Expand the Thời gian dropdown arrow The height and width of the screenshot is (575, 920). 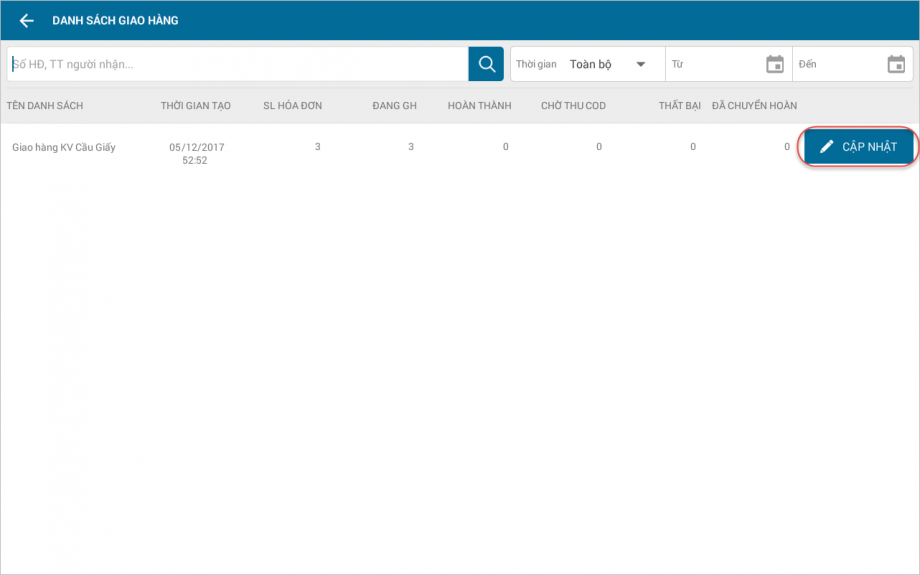[x=641, y=64]
